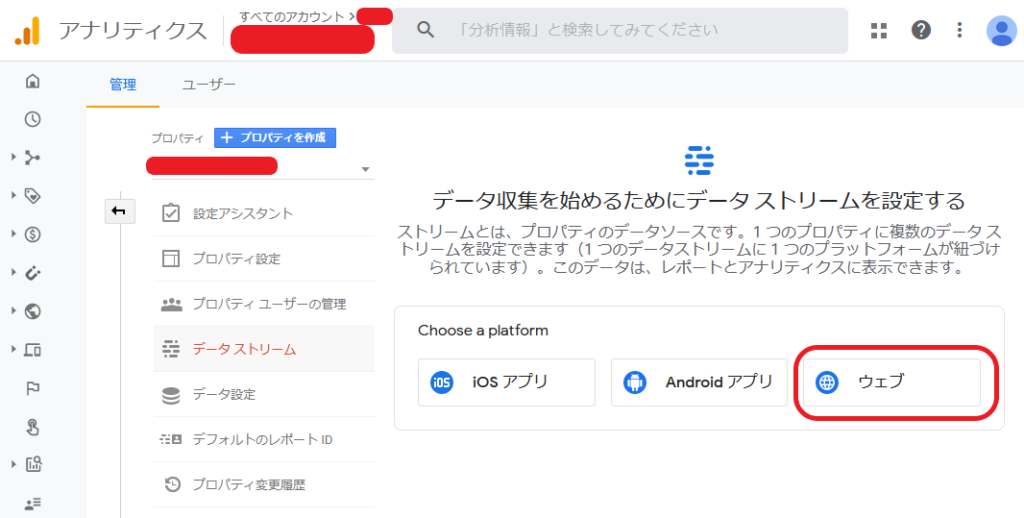Click the web globe platform icon
The image size is (1024, 518).
[827, 382]
